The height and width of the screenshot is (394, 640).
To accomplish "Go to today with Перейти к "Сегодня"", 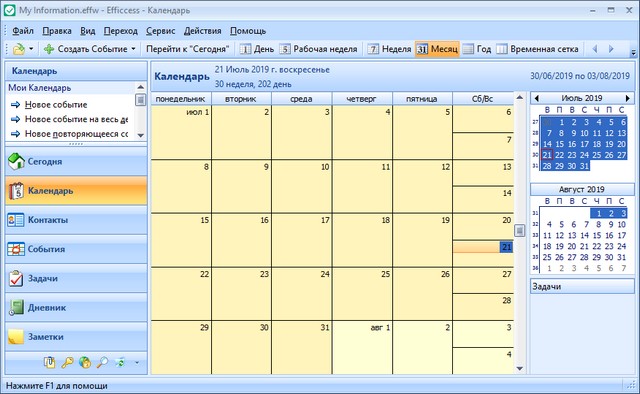I will [187, 49].
